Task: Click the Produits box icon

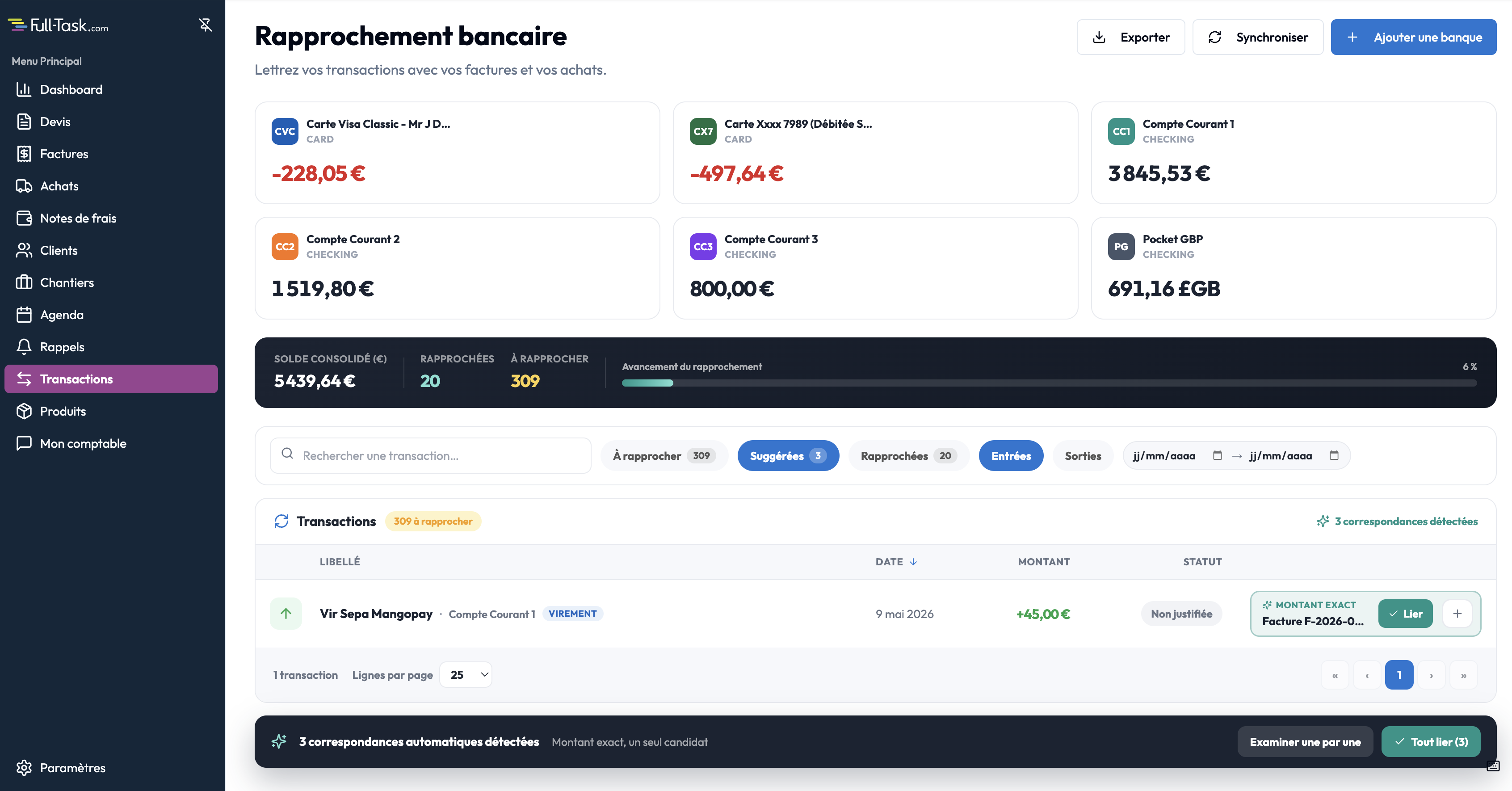Action: (x=24, y=411)
